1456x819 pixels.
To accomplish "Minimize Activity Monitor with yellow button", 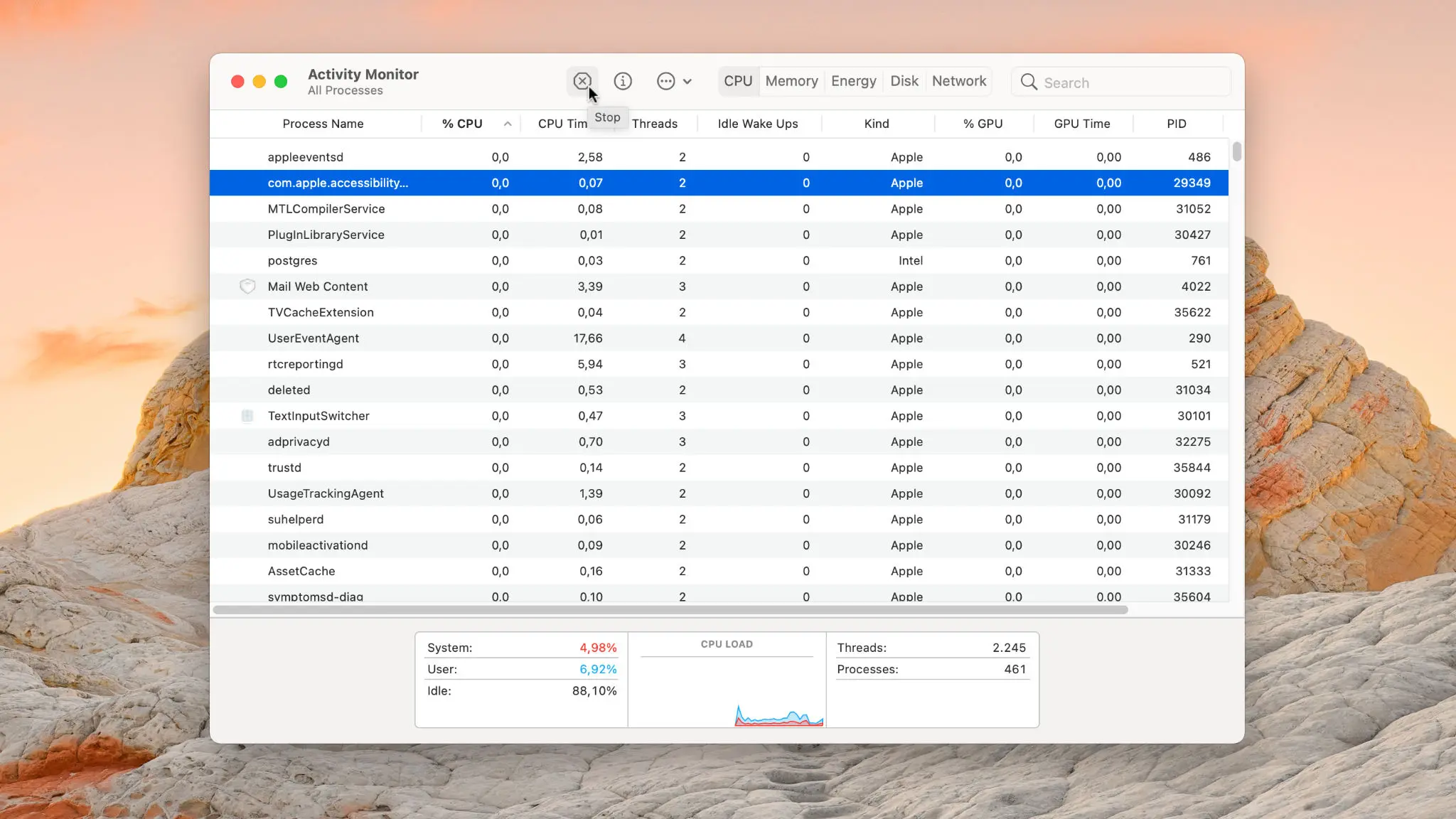I will (259, 82).
